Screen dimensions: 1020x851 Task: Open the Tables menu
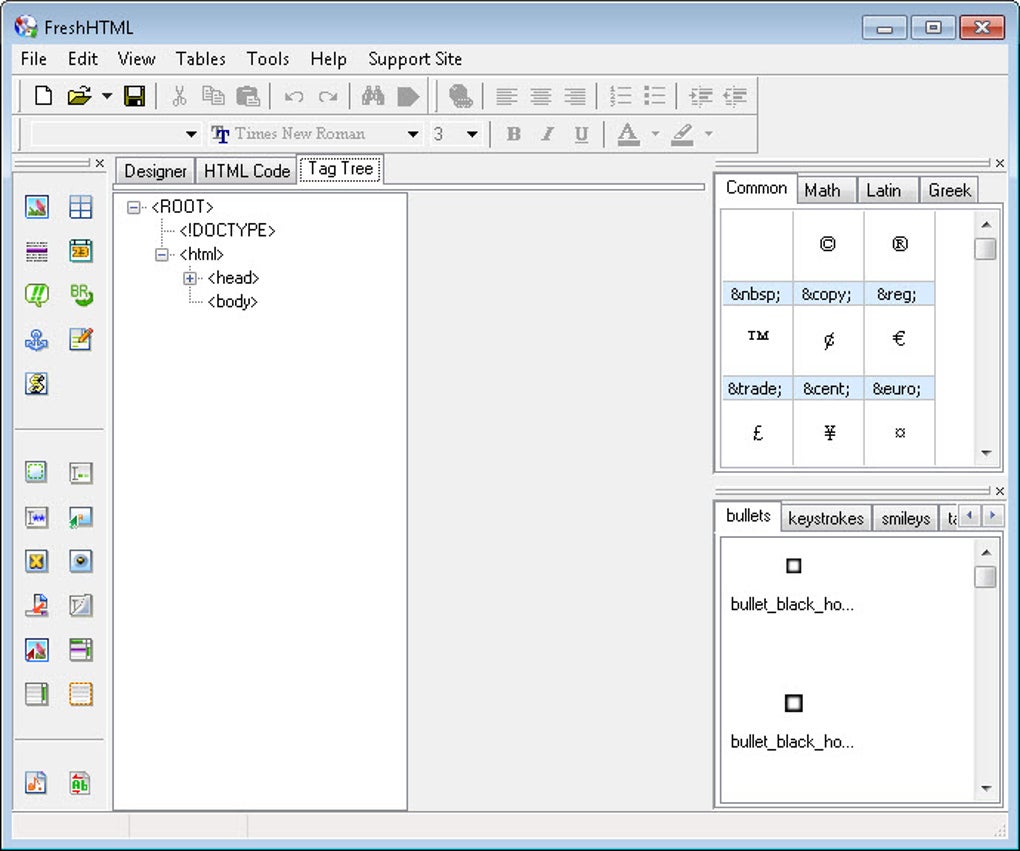tap(200, 59)
